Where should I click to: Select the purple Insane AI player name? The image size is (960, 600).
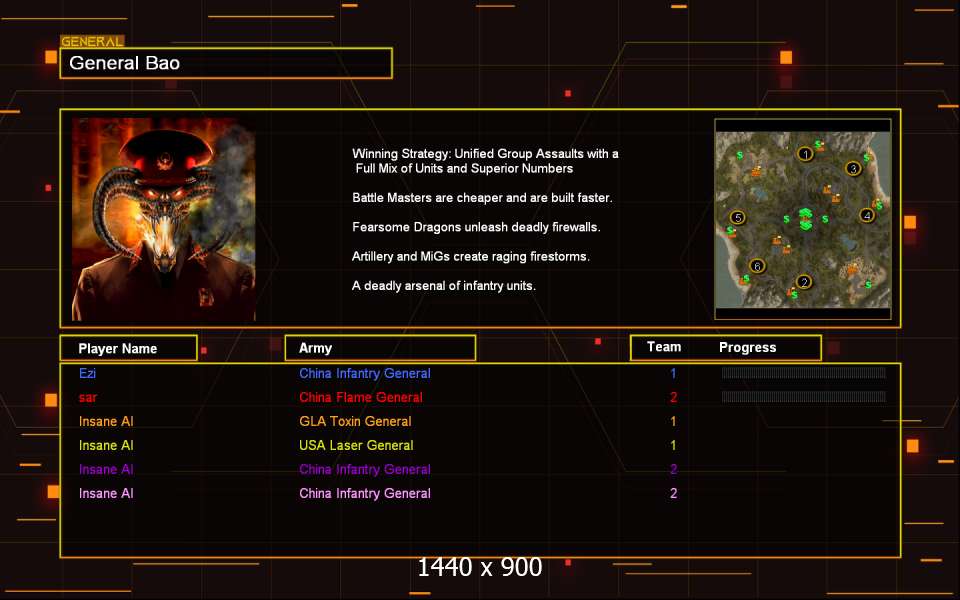click(x=106, y=470)
